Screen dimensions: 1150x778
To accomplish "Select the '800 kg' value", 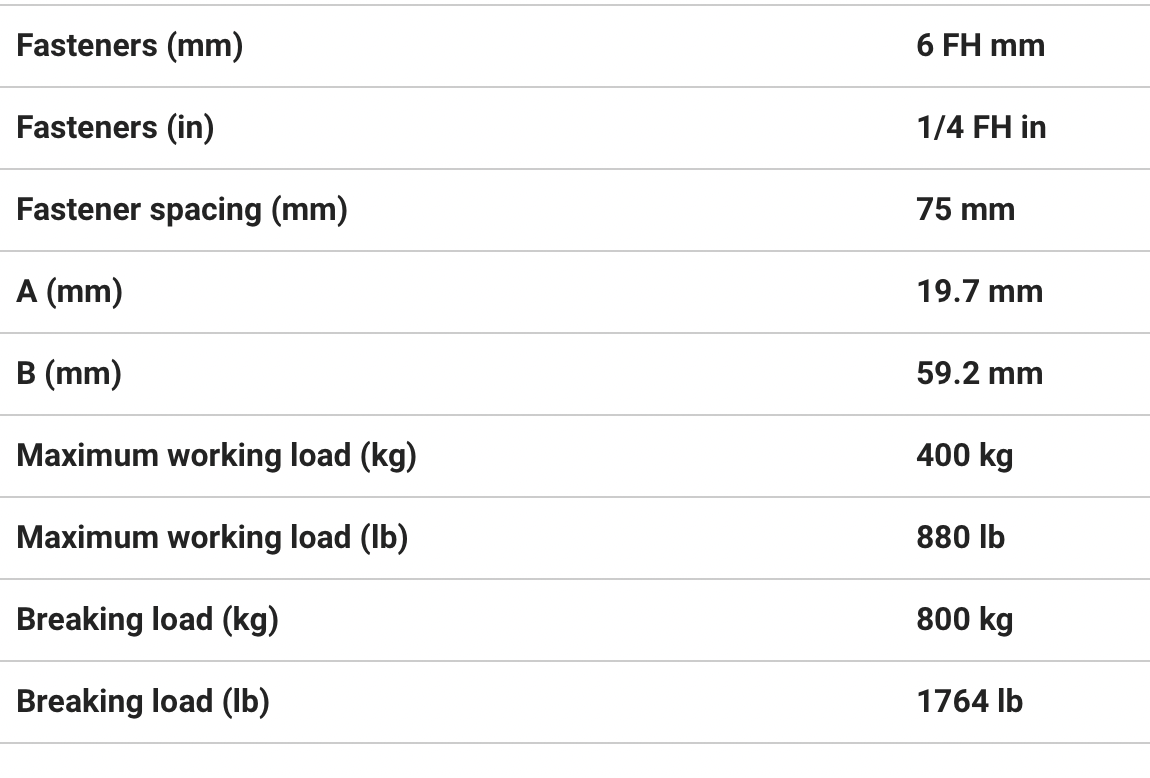I will (x=964, y=620).
